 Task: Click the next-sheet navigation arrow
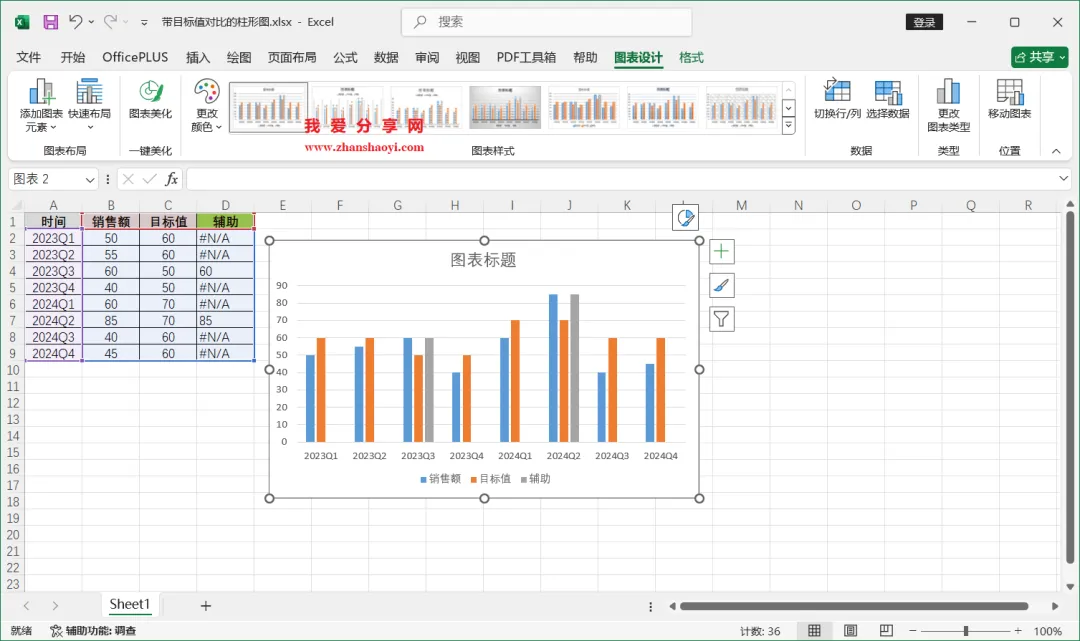pyautogui.click(x=55, y=606)
